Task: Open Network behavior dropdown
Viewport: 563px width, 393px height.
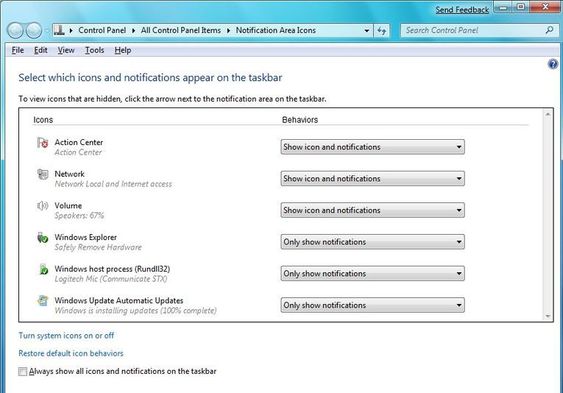Action: 372,178
